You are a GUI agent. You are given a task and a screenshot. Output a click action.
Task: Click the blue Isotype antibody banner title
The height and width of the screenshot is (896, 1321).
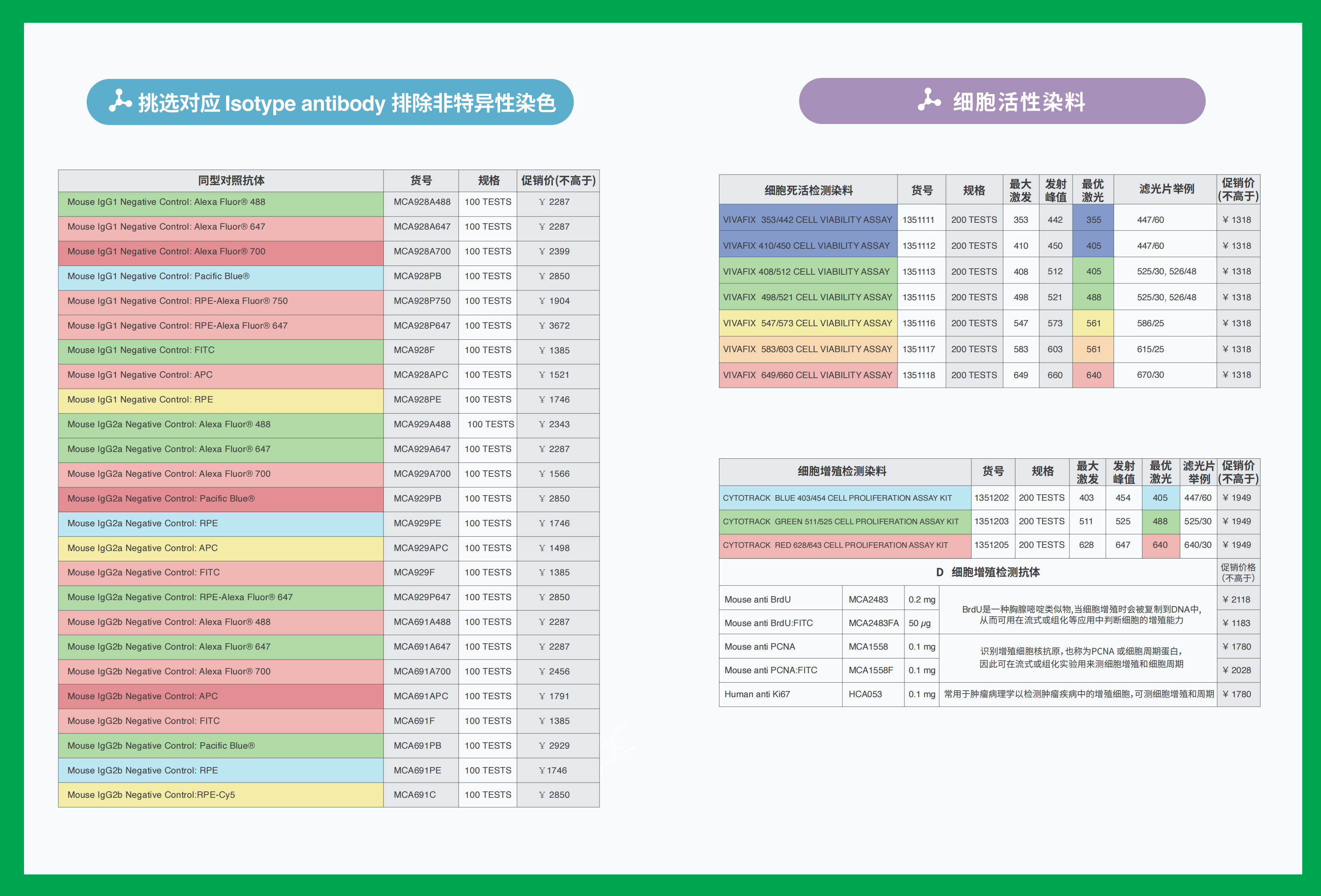pyautogui.click(x=346, y=103)
